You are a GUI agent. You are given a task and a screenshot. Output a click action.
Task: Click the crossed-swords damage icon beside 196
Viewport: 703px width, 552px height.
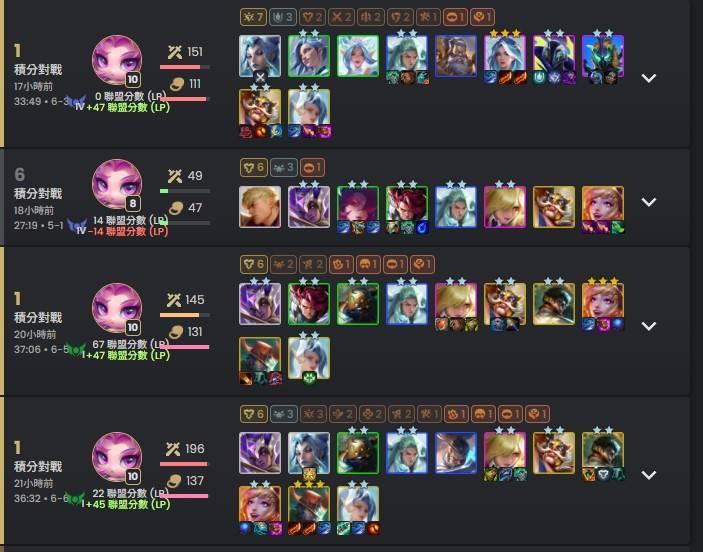click(x=174, y=449)
